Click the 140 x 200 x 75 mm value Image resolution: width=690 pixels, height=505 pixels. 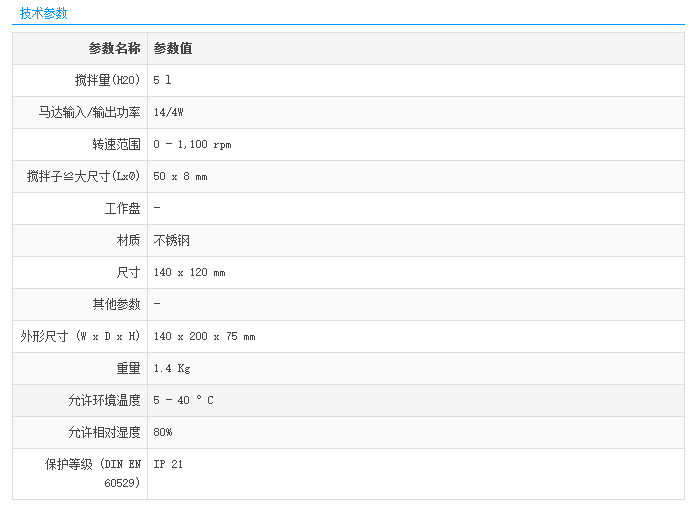pos(204,336)
